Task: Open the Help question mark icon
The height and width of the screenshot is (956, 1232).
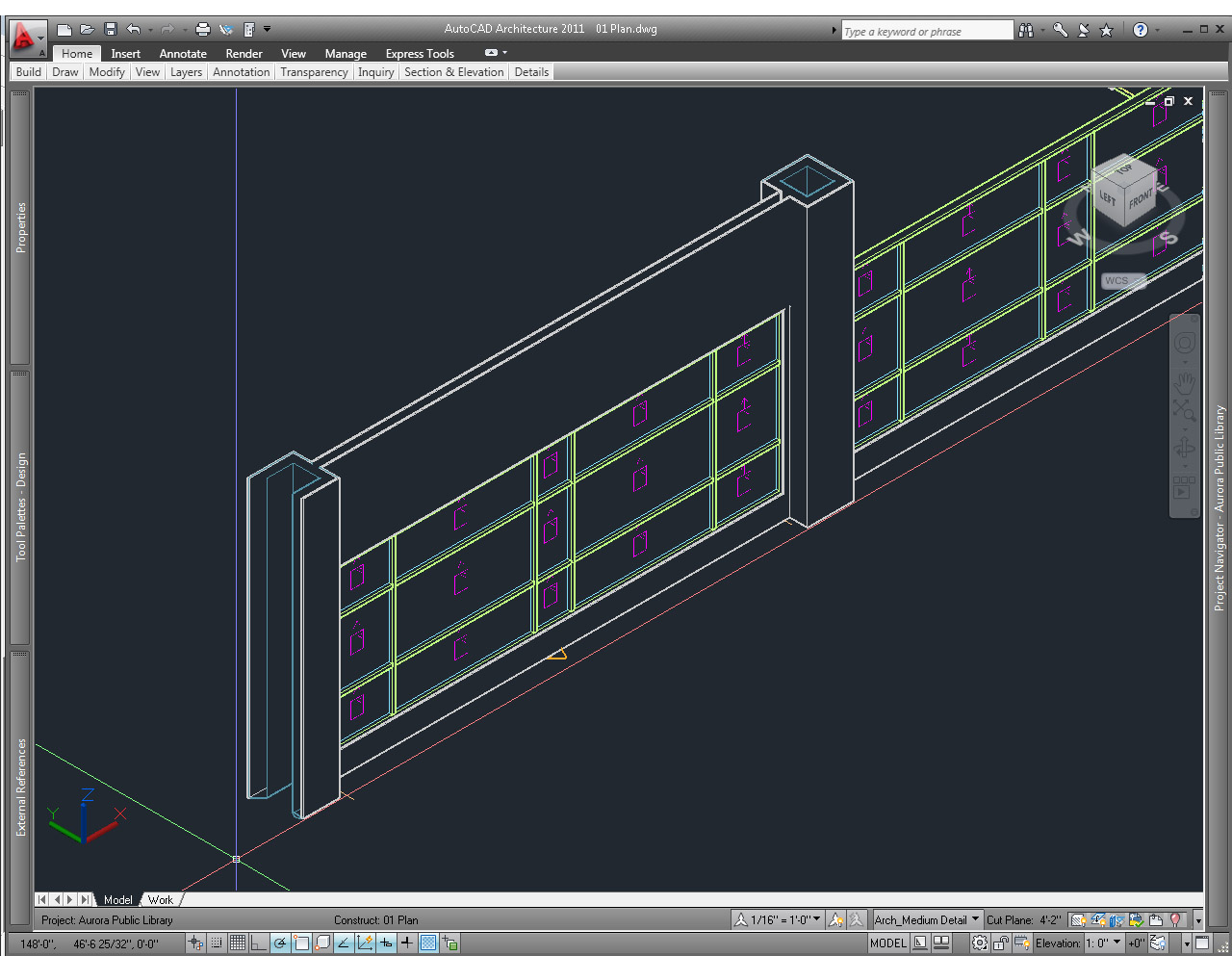Action: click(1141, 30)
